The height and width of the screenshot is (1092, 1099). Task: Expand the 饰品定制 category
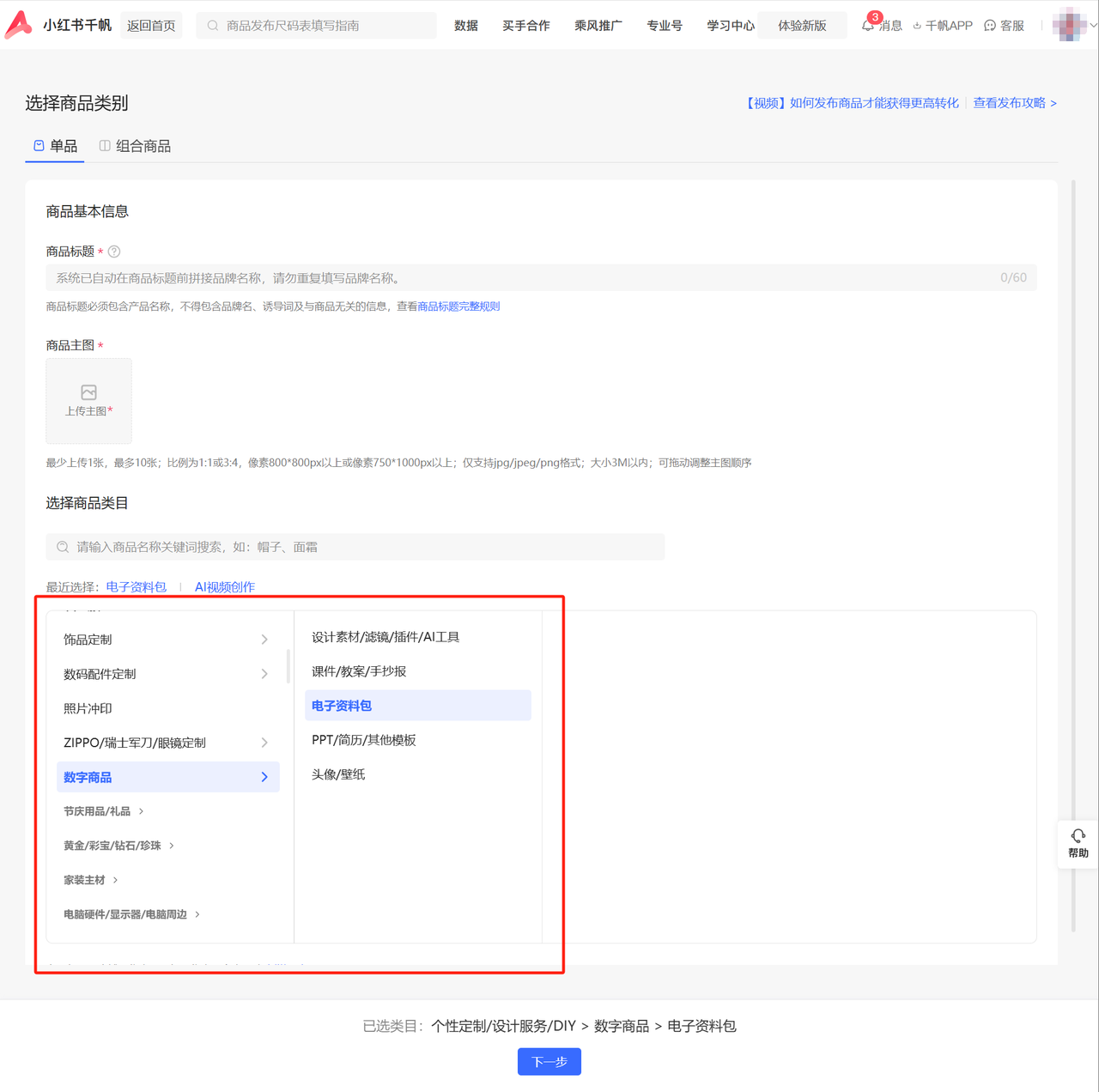coord(167,640)
